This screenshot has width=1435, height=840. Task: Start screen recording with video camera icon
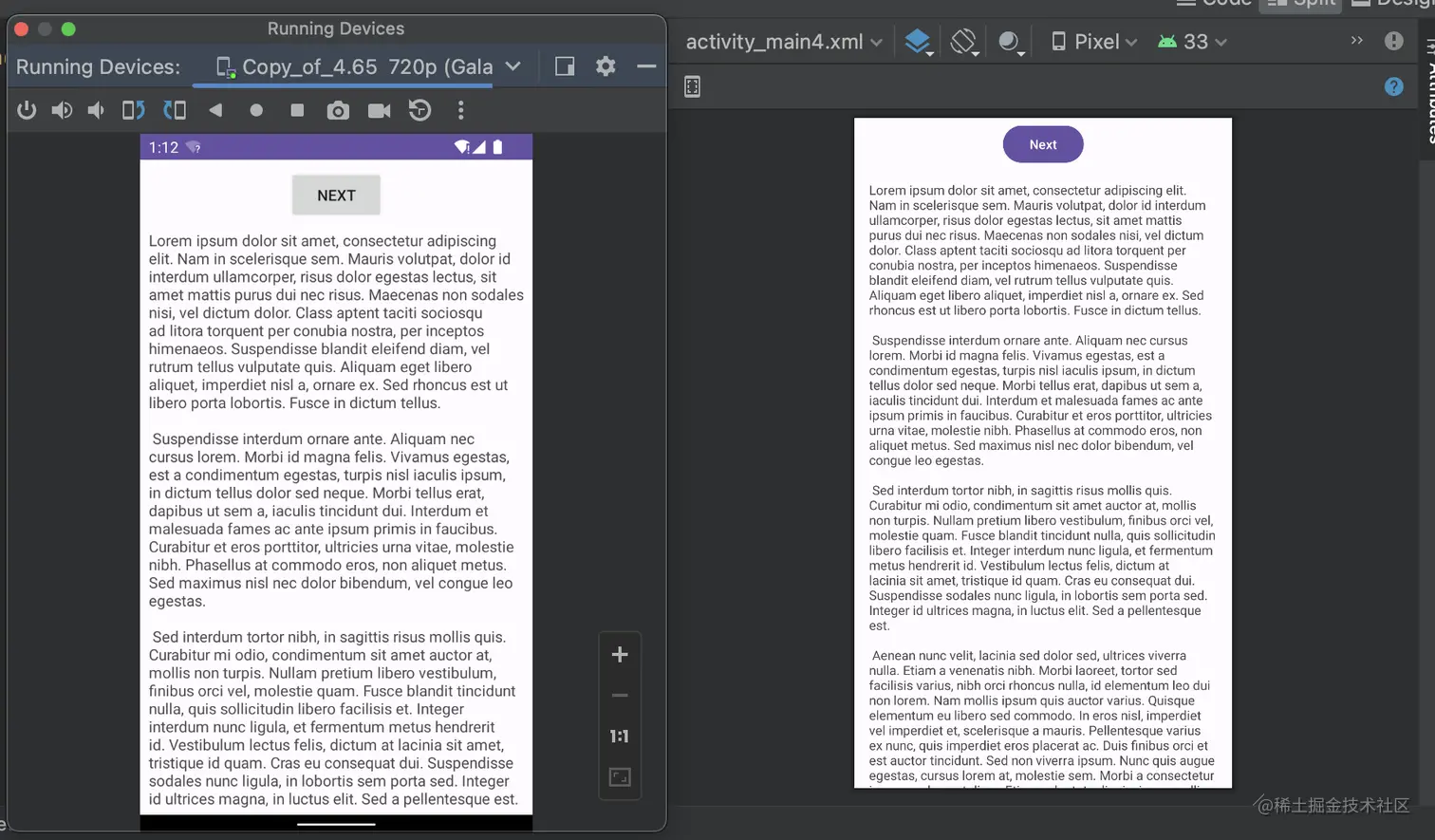tap(380, 111)
